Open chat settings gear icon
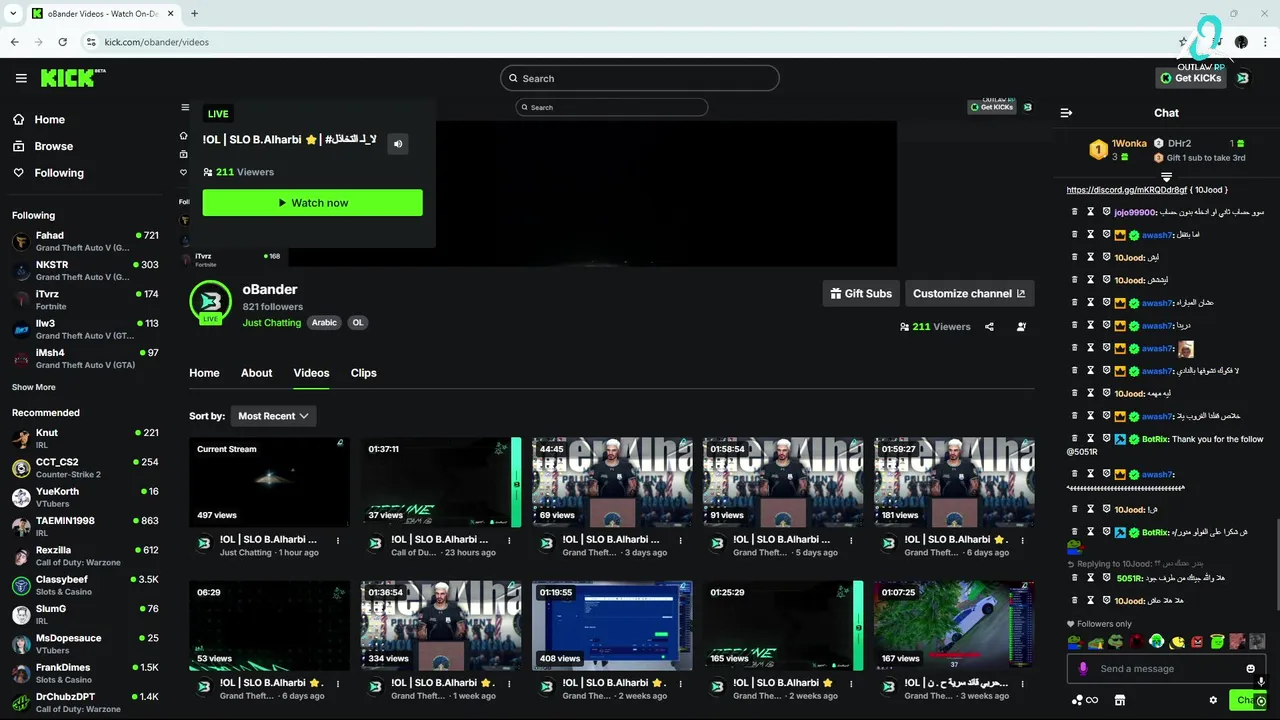This screenshot has height=720, width=1280. tap(1213, 700)
